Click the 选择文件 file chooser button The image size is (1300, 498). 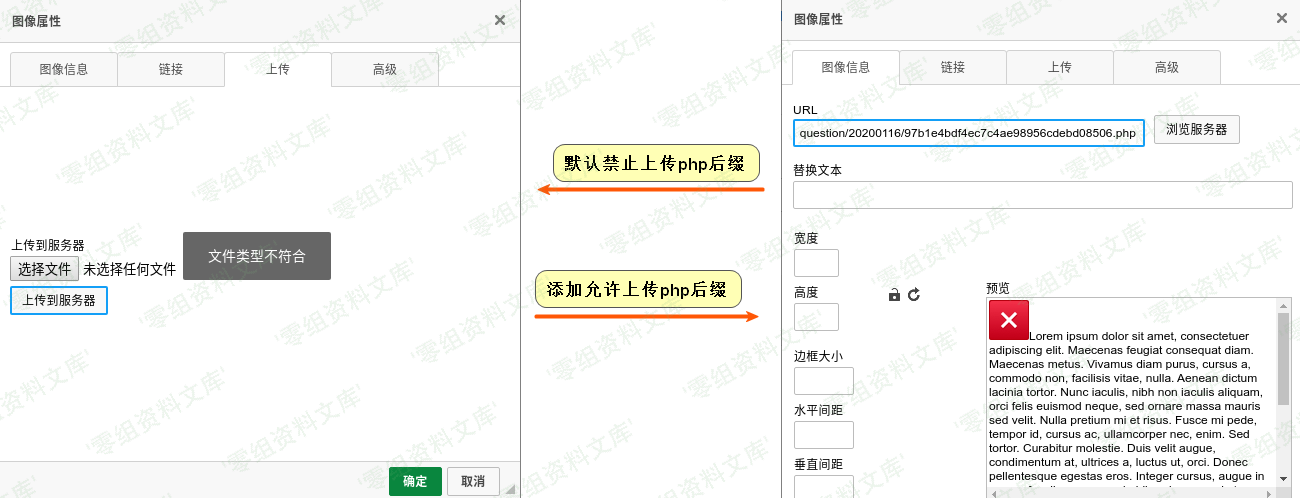coord(45,269)
